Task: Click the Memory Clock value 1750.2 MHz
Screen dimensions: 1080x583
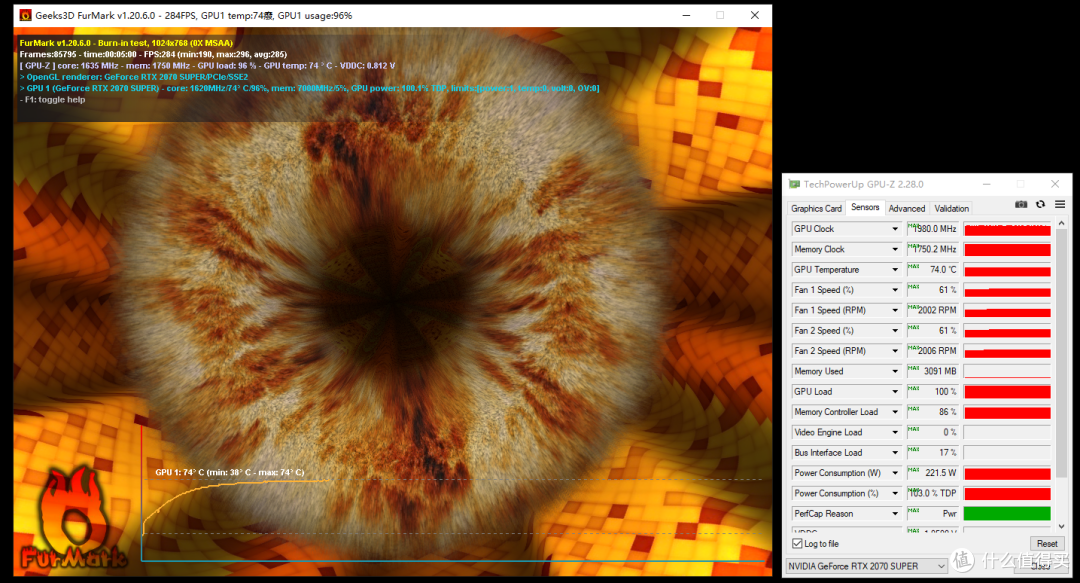Action: (933, 249)
